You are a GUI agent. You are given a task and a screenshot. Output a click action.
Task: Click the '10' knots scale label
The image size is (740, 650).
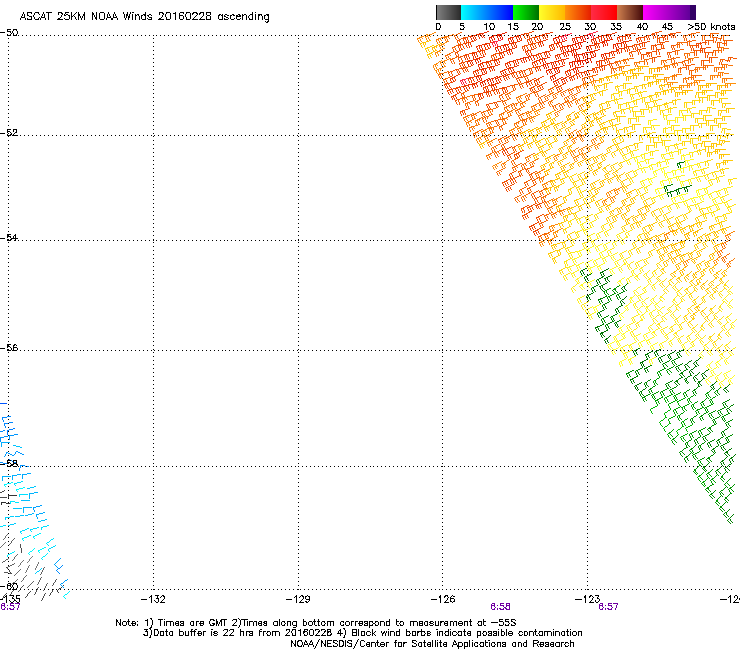point(489,27)
